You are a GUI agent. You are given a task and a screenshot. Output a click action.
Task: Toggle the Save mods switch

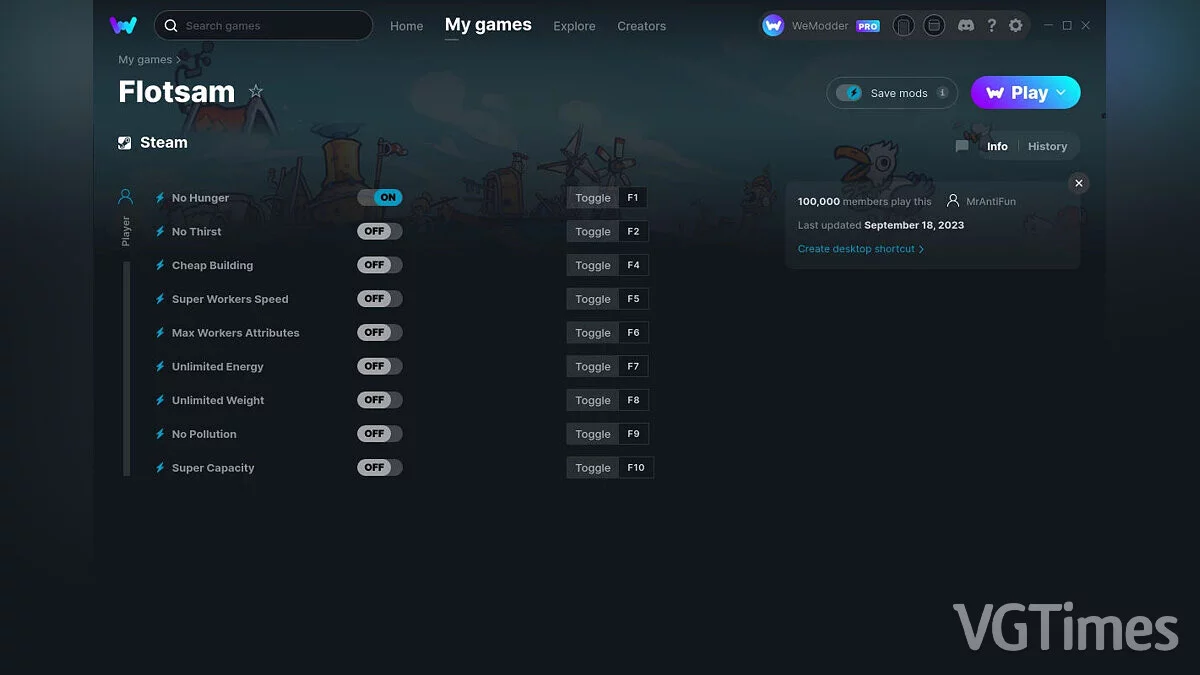point(849,93)
